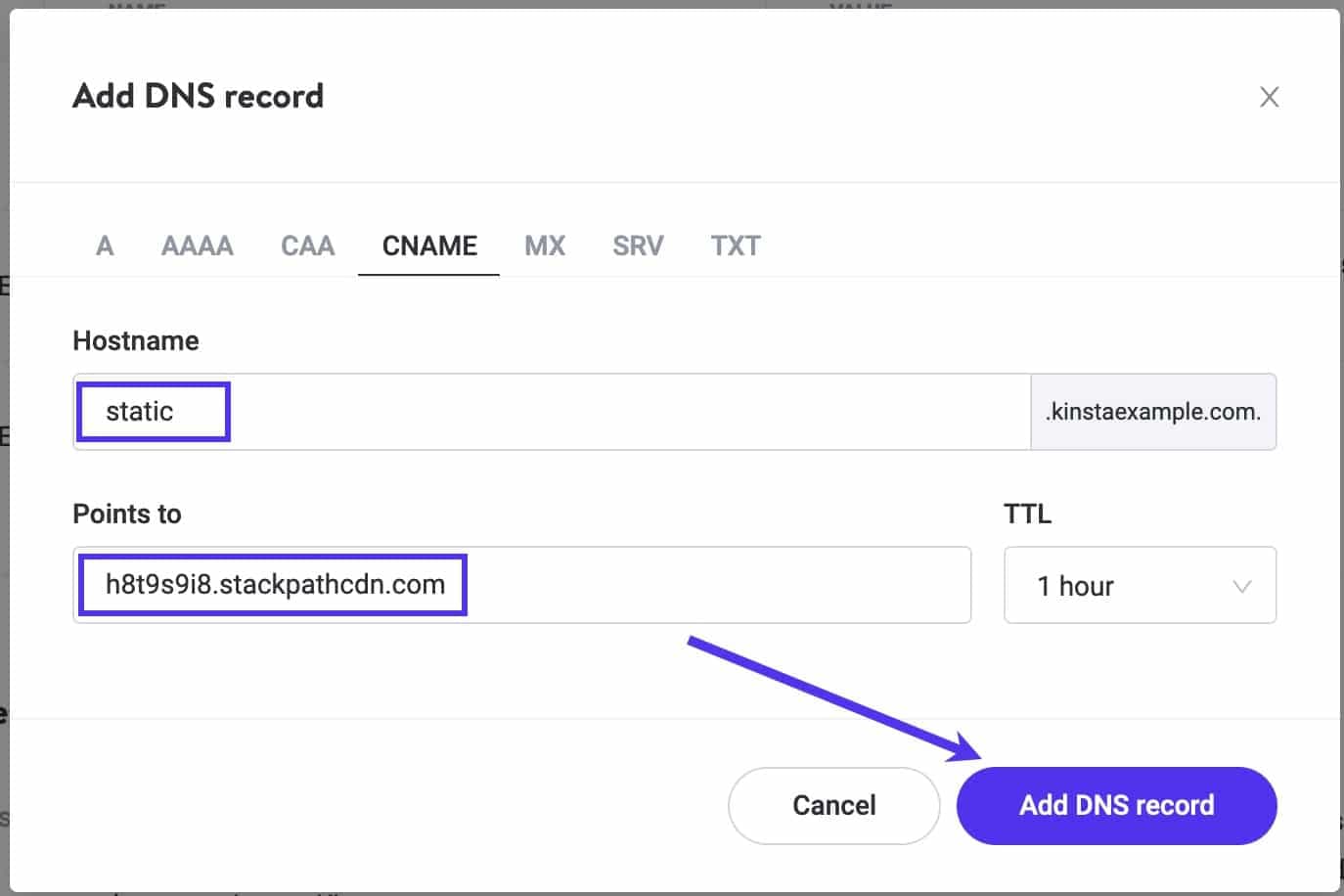The width and height of the screenshot is (1344, 896).
Task: Select the 1 hour TTL selector
Action: [1139, 585]
